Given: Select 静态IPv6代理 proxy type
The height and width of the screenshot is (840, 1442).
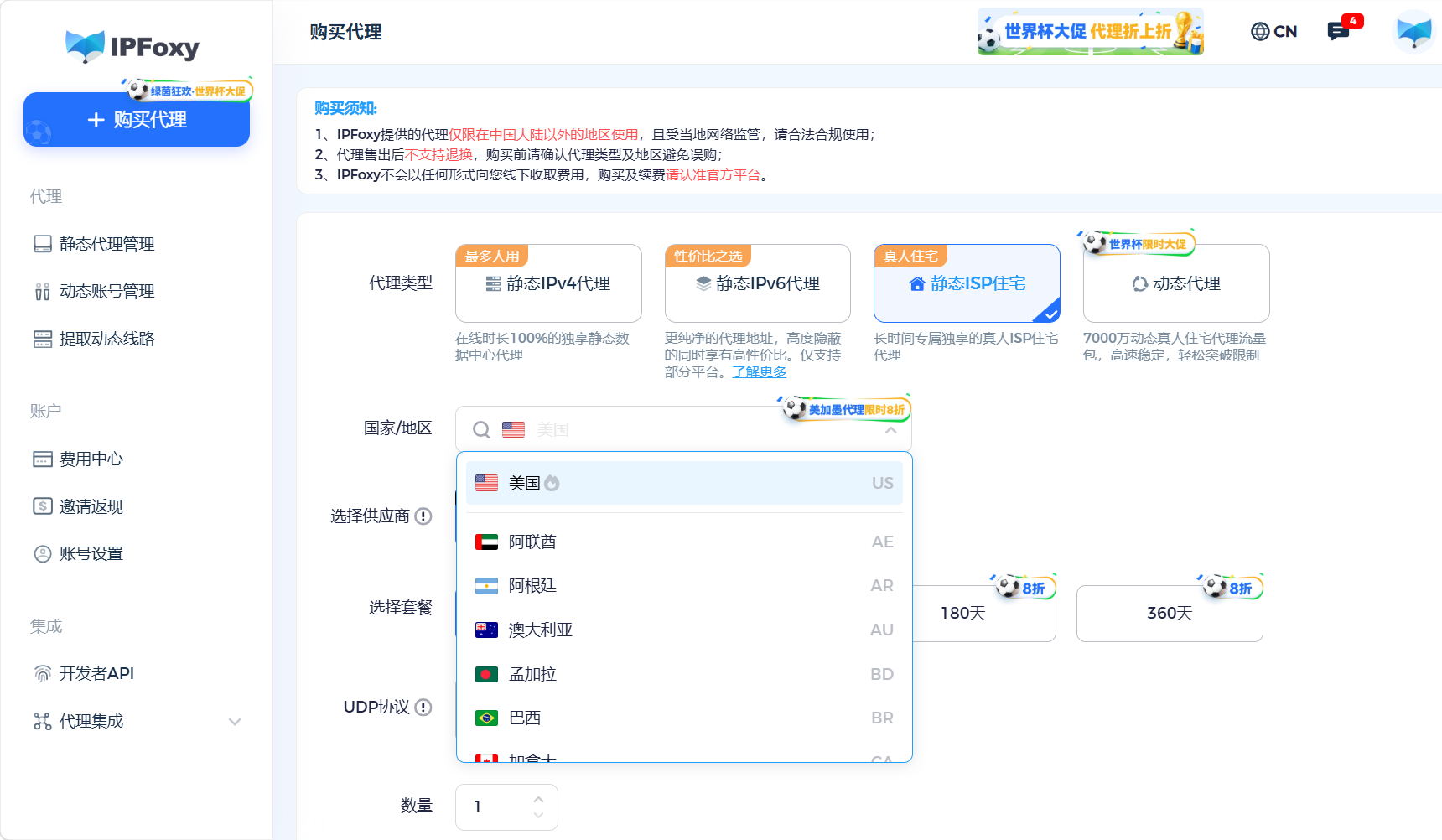Looking at the screenshot, I should click(758, 283).
